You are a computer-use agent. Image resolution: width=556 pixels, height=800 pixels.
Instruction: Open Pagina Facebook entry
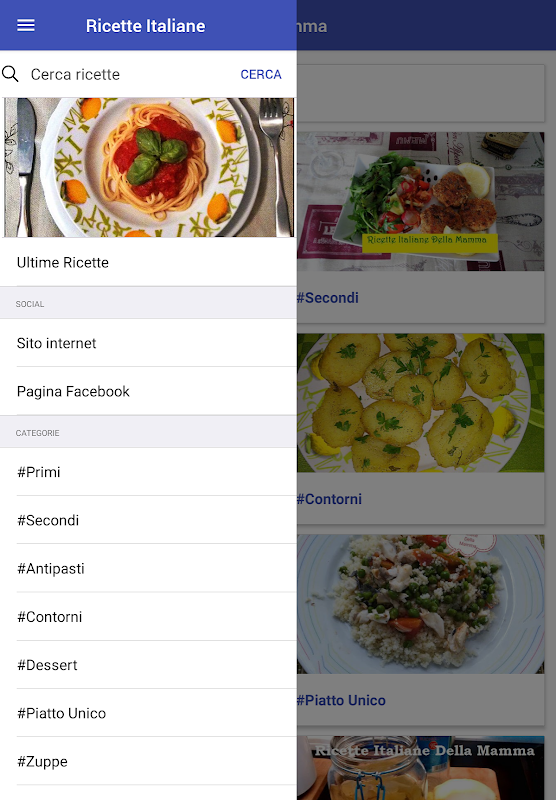148,391
